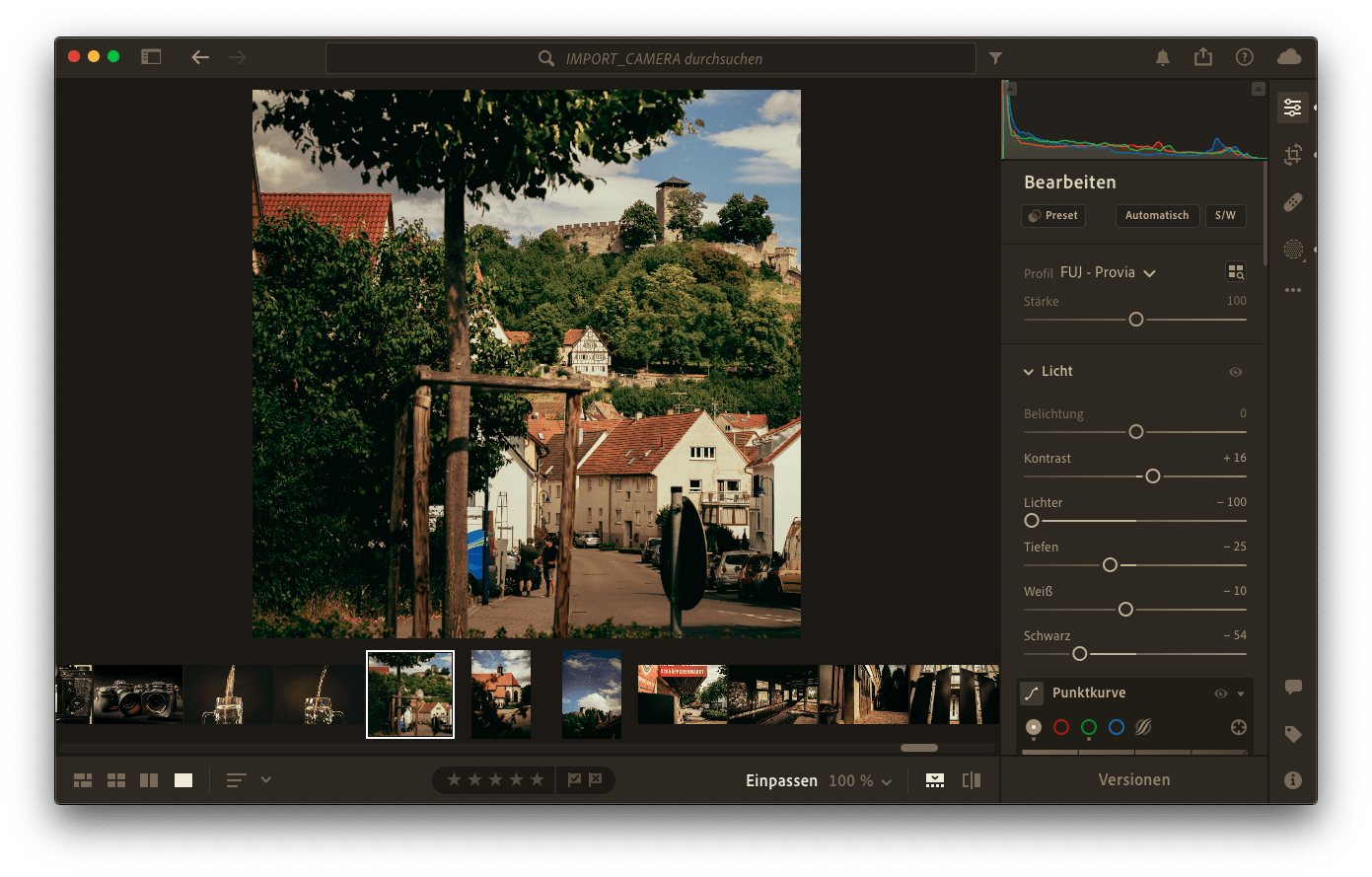Select the church thumbnail in filmstrip
This screenshot has width=1372, height=877.
[x=501, y=694]
